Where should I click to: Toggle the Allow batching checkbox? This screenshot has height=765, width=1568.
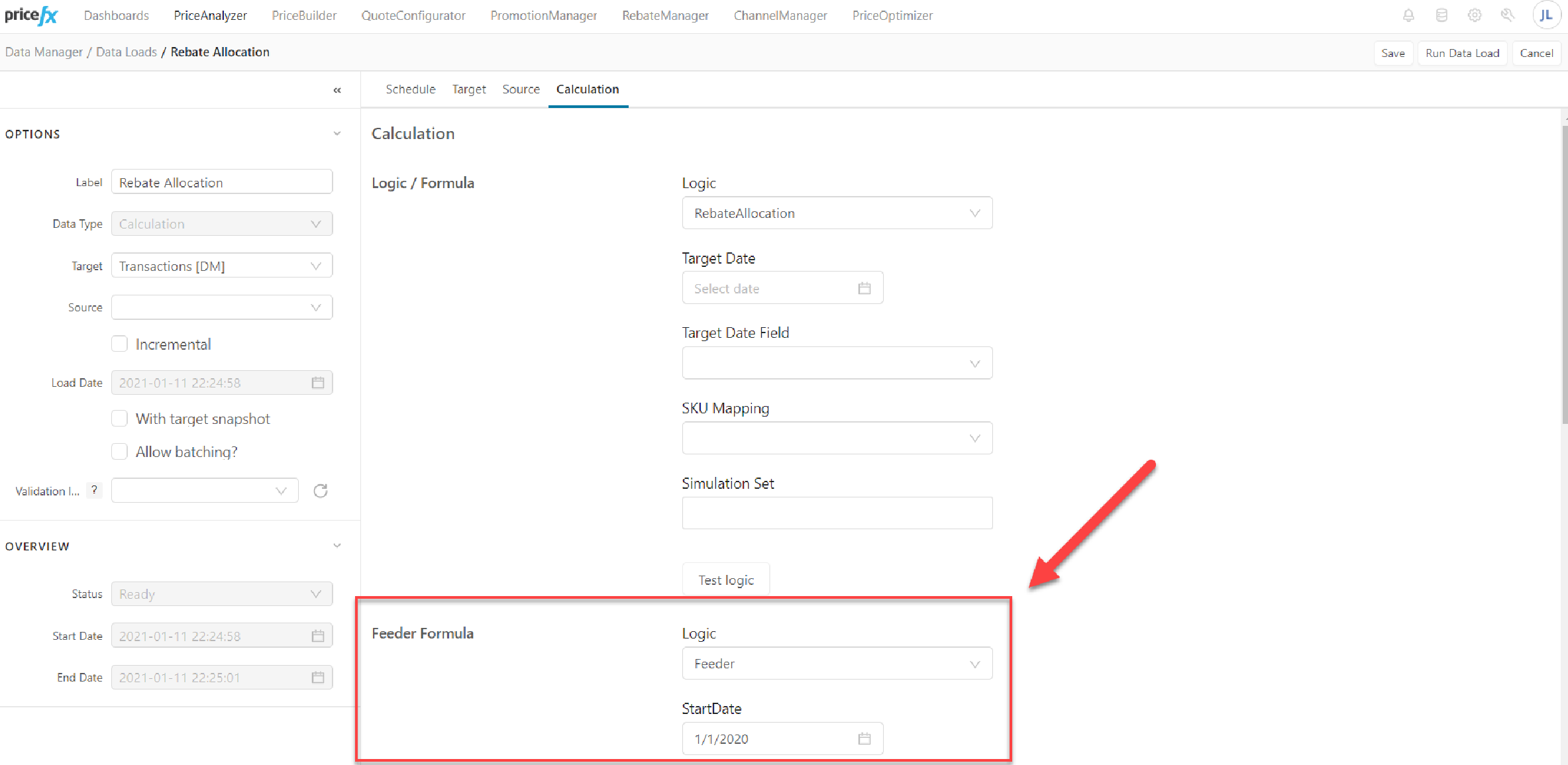coord(119,452)
